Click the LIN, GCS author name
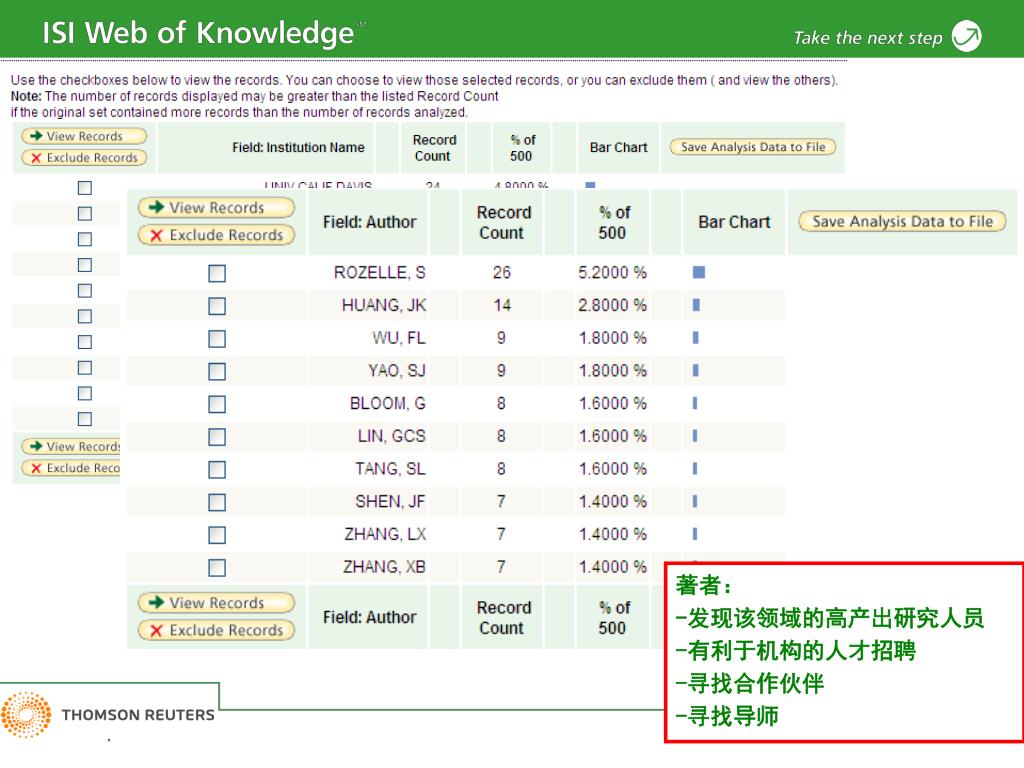This screenshot has width=1024, height=768. click(x=391, y=436)
